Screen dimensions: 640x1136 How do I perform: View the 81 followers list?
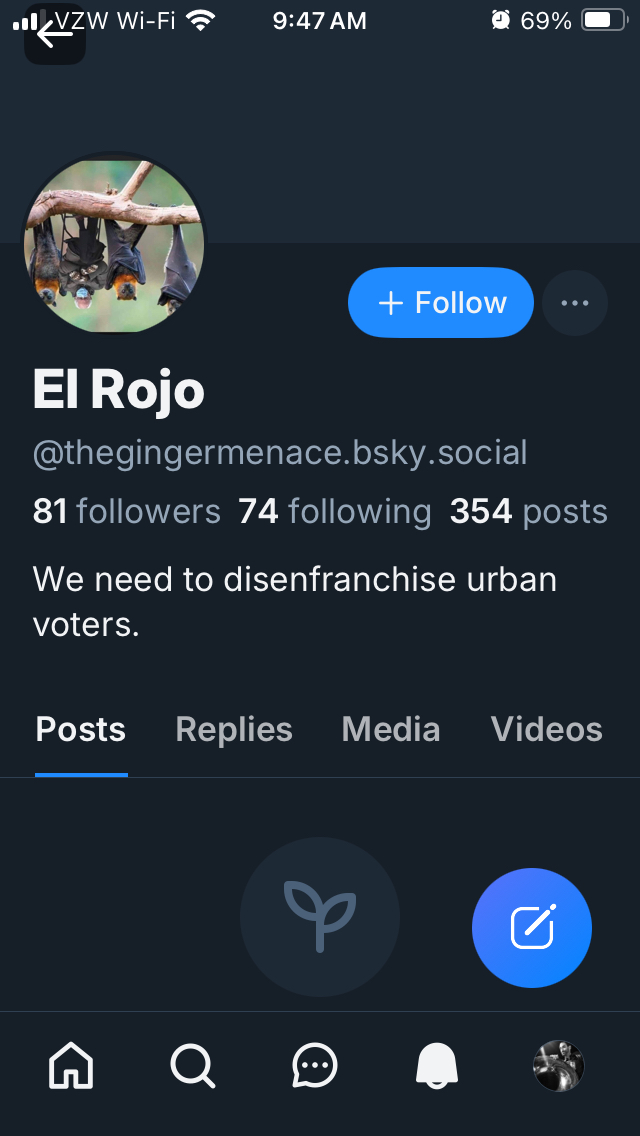pos(127,511)
